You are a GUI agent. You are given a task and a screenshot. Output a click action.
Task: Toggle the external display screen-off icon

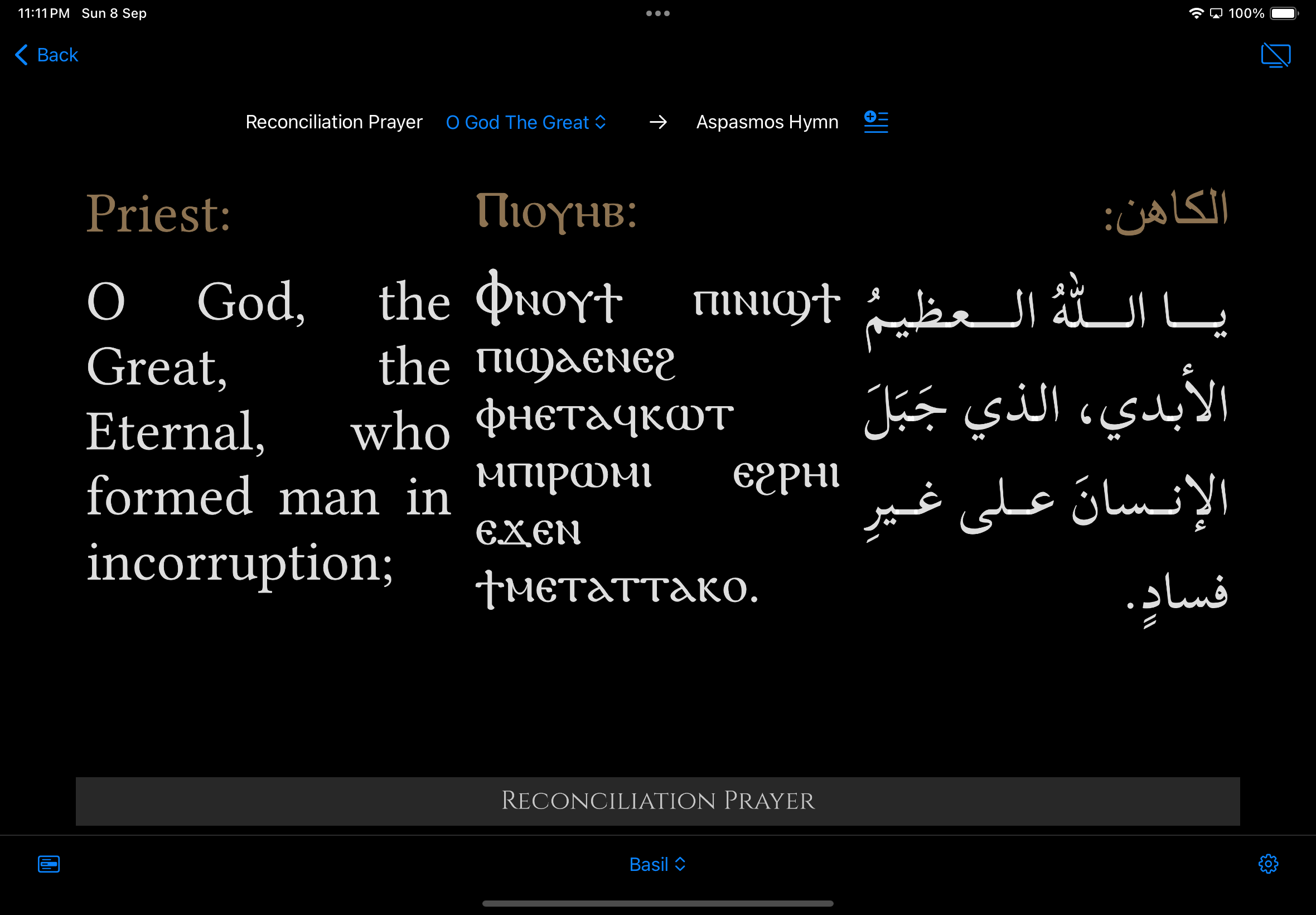(1275, 56)
